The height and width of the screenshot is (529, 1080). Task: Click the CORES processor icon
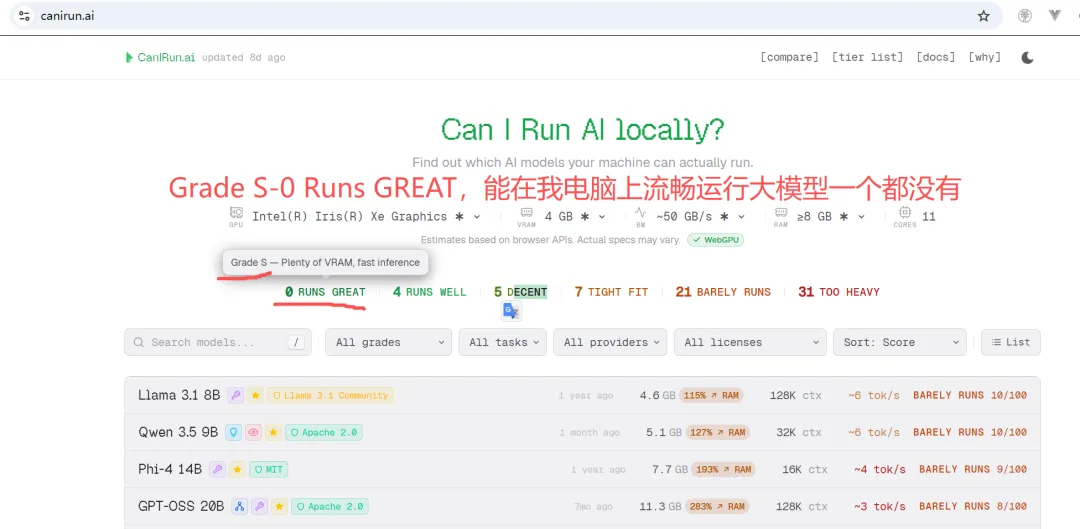click(904, 212)
